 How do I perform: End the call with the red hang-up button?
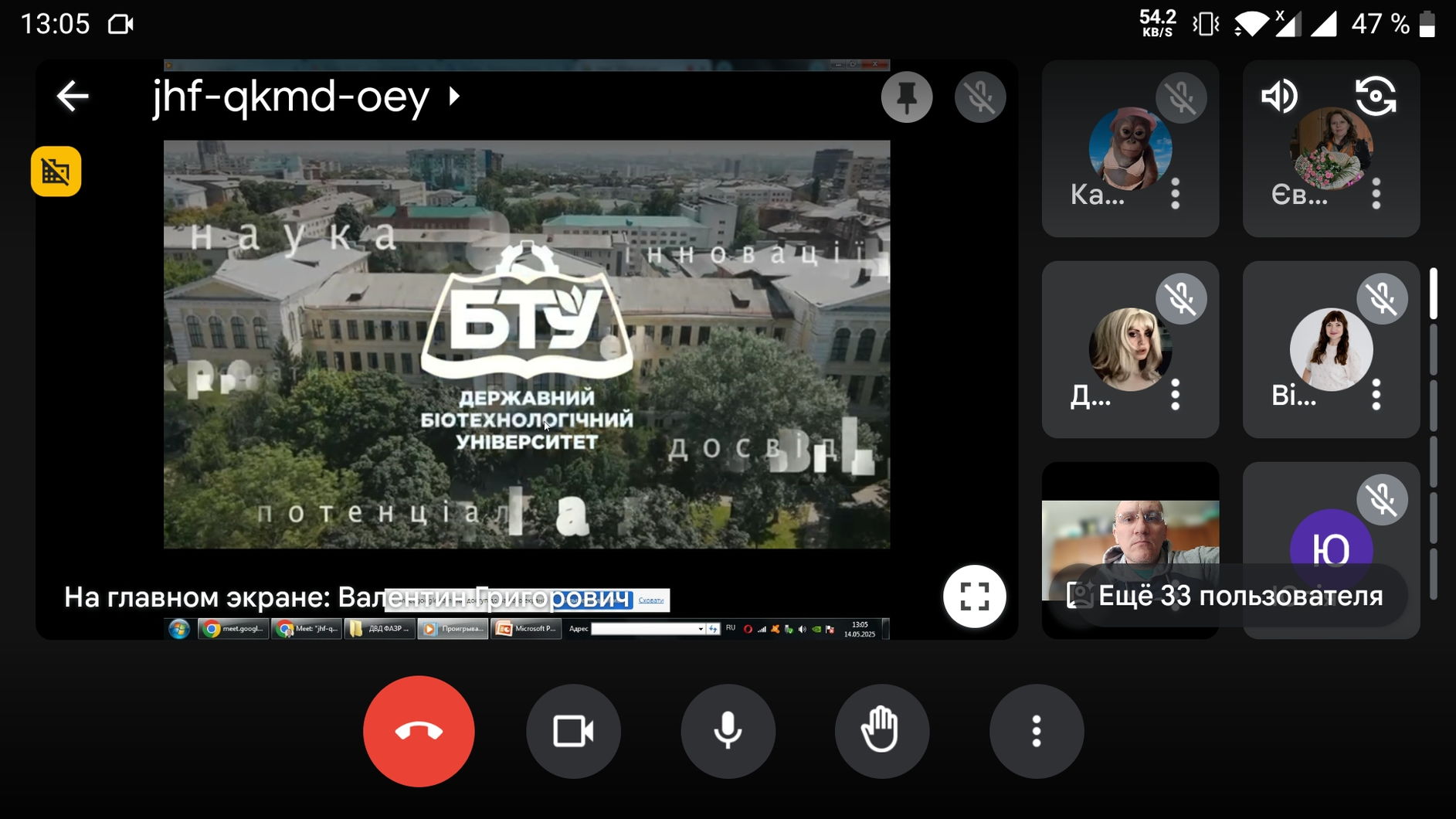click(419, 731)
